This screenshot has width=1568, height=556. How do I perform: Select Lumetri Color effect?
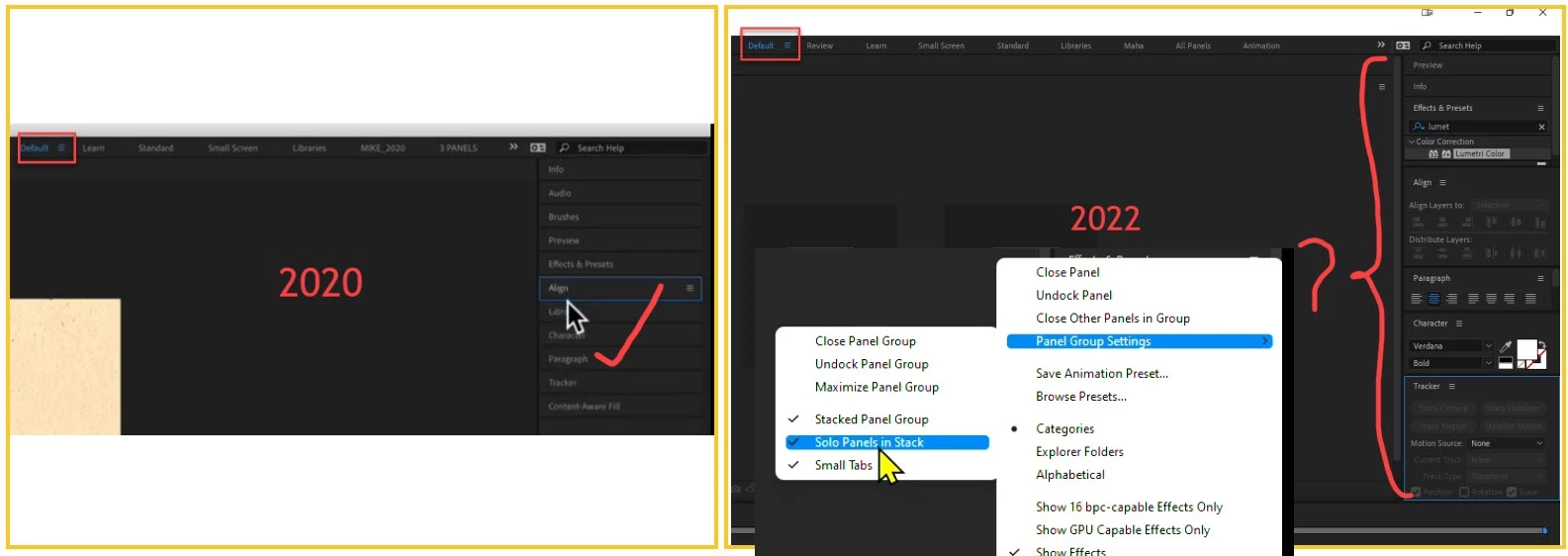point(1481,153)
